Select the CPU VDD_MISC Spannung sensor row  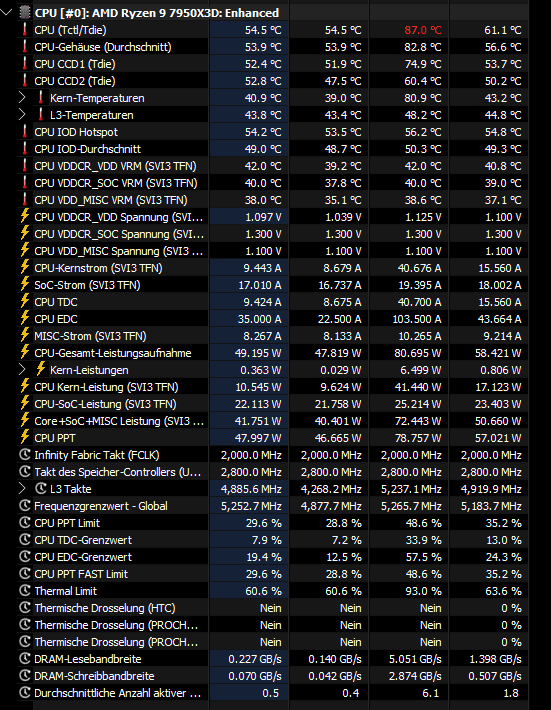pyautogui.click(x=273, y=250)
